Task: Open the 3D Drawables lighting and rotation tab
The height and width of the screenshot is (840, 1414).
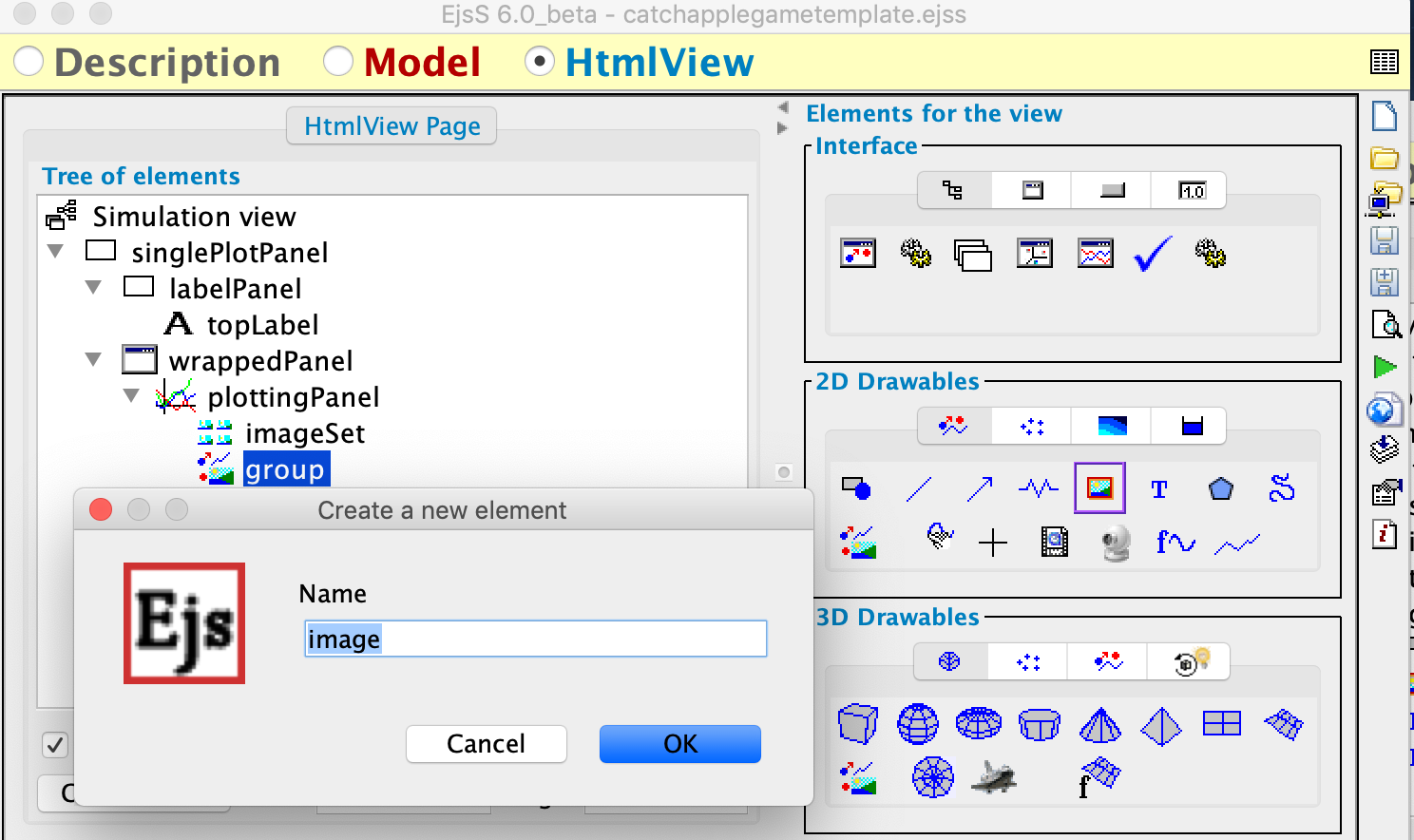Action: tap(1189, 661)
